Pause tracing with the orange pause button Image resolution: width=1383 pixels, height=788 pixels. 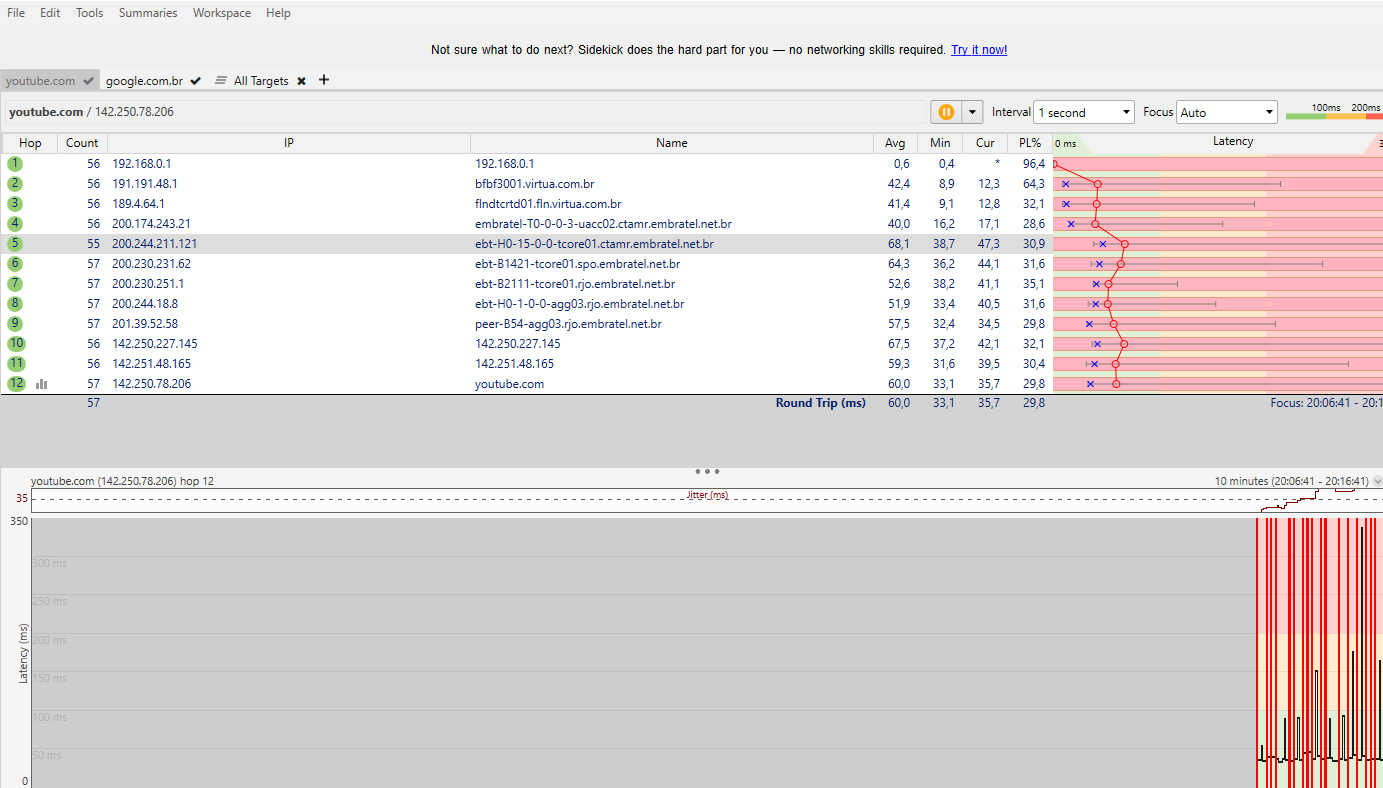946,112
